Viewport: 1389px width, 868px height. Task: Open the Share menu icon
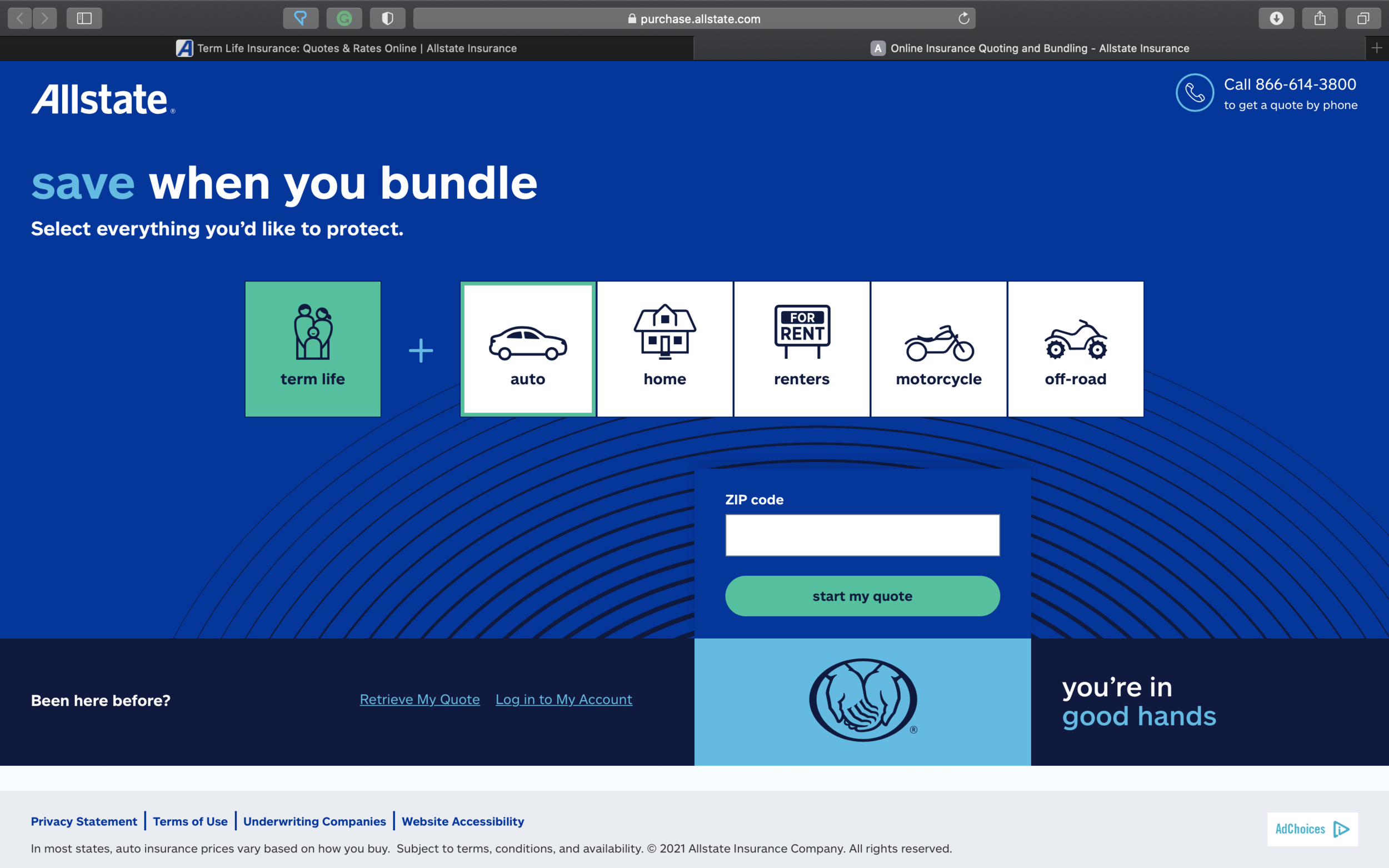click(1320, 18)
